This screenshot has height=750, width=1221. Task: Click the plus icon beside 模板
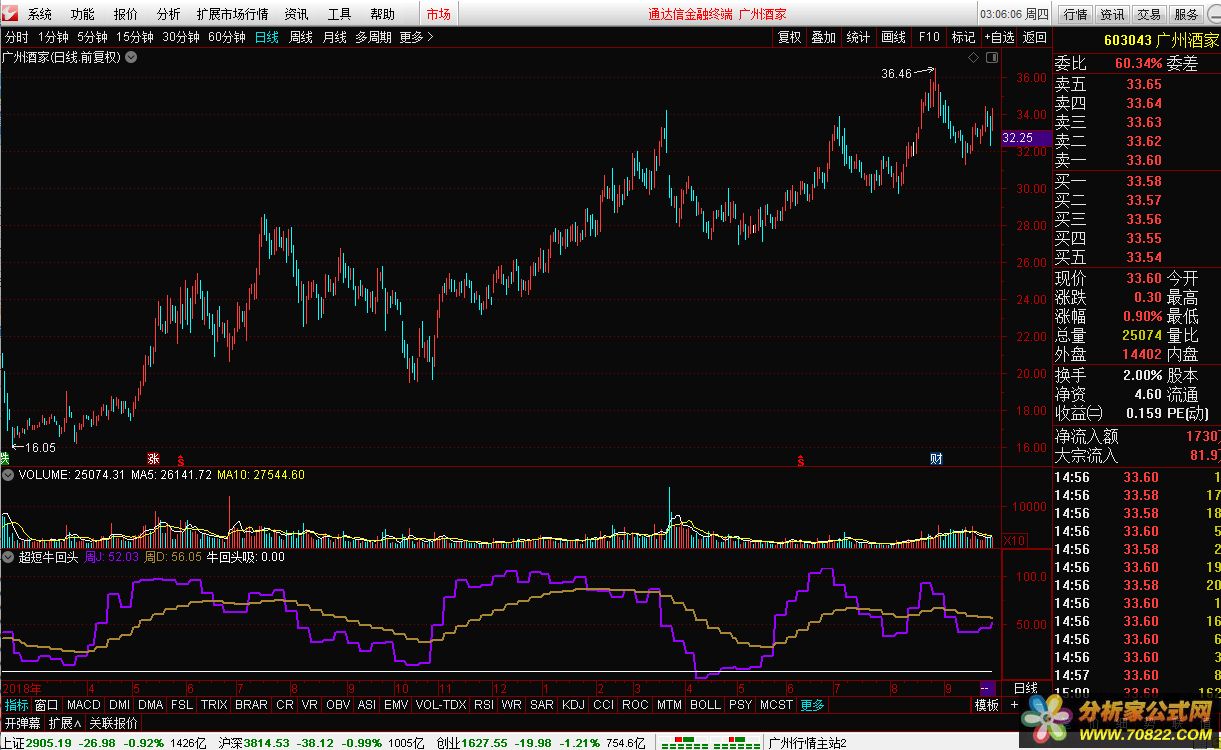tap(1014, 705)
